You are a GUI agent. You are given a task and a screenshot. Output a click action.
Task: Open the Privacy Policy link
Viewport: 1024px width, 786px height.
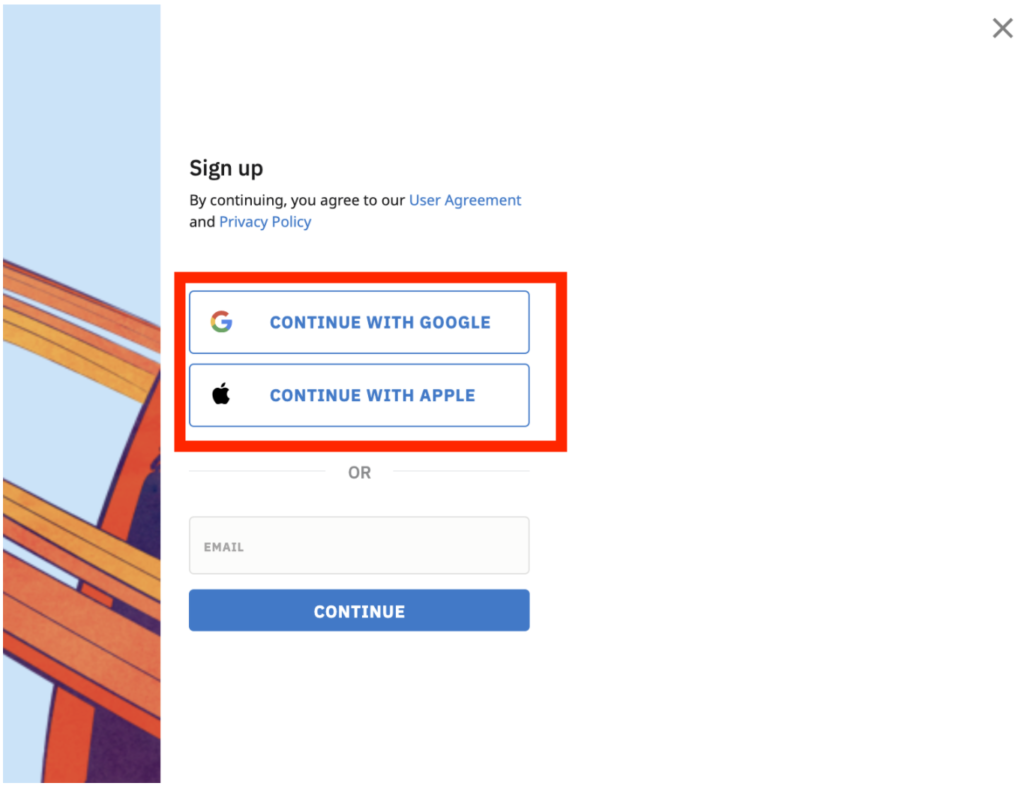pyautogui.click(x=265, y=222)
